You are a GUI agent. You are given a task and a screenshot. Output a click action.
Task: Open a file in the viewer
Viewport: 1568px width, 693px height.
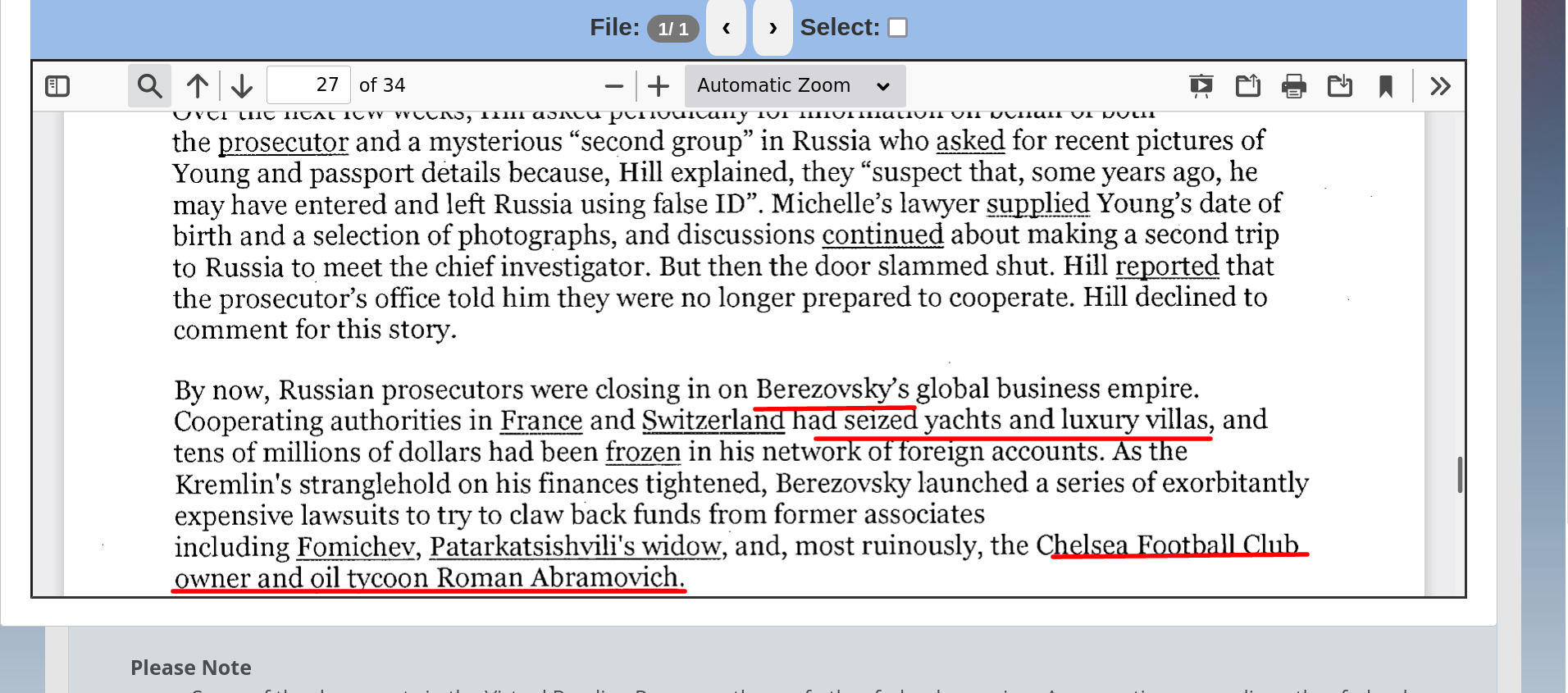pos(1247,85)
